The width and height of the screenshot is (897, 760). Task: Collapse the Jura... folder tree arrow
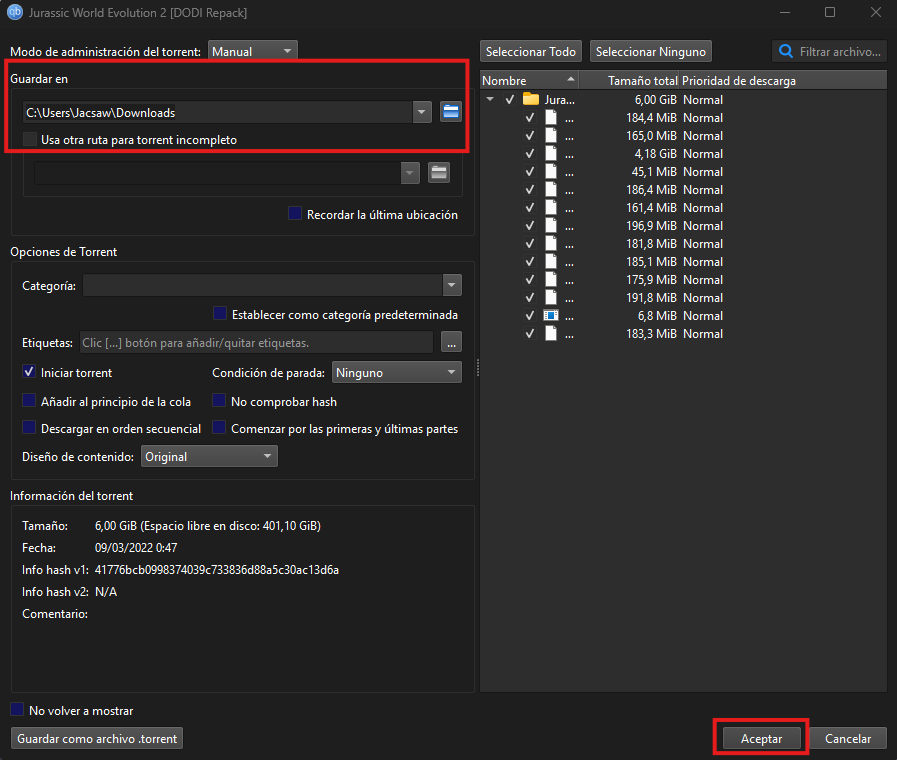click(490, 100)
